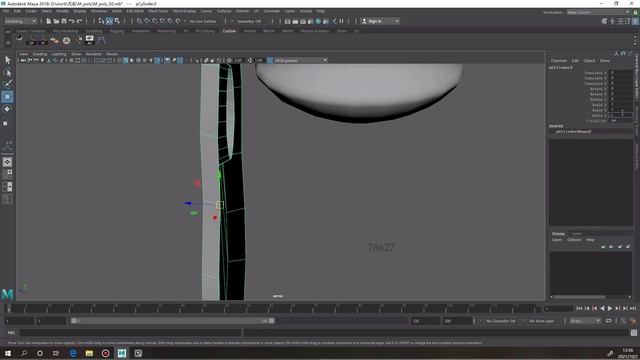Image resolution: width=640 pixels, height=360 pixels.
Task: Select the pCylinderShape2 input node
Action: (x=573, y=131)
